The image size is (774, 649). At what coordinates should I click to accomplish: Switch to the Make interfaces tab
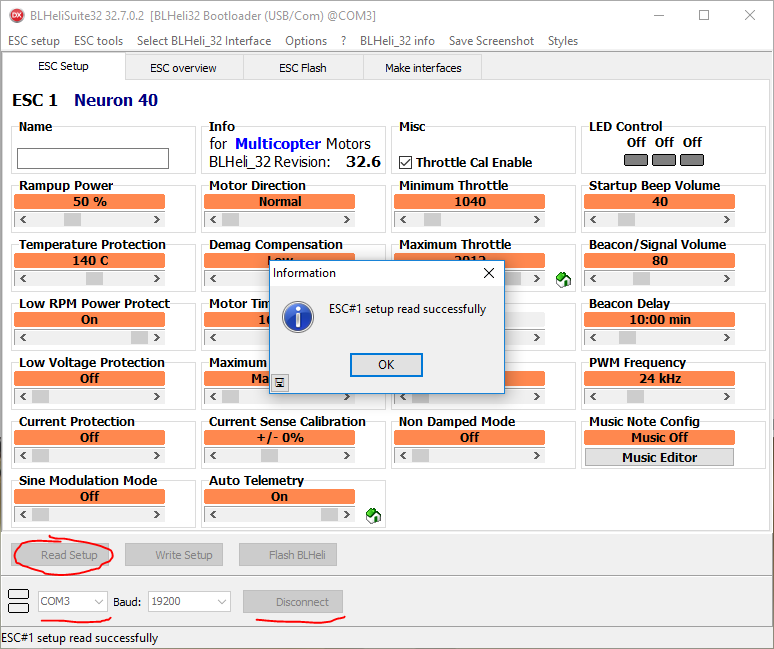click(x=423, y=68)
